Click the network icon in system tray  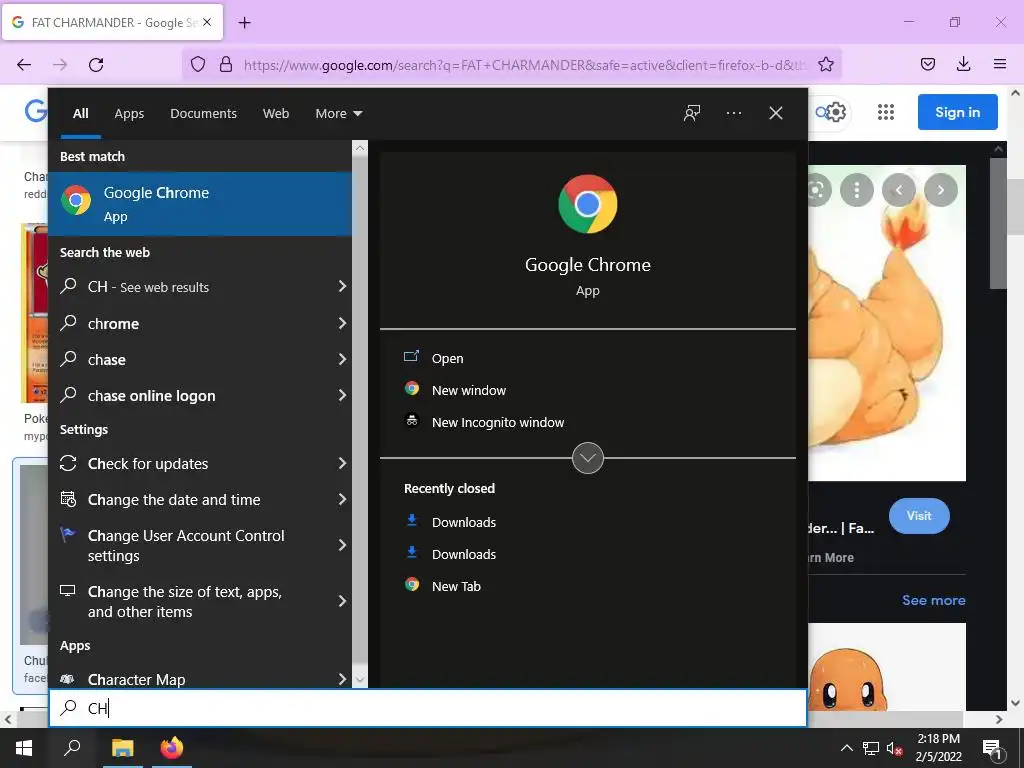[871, 749]
